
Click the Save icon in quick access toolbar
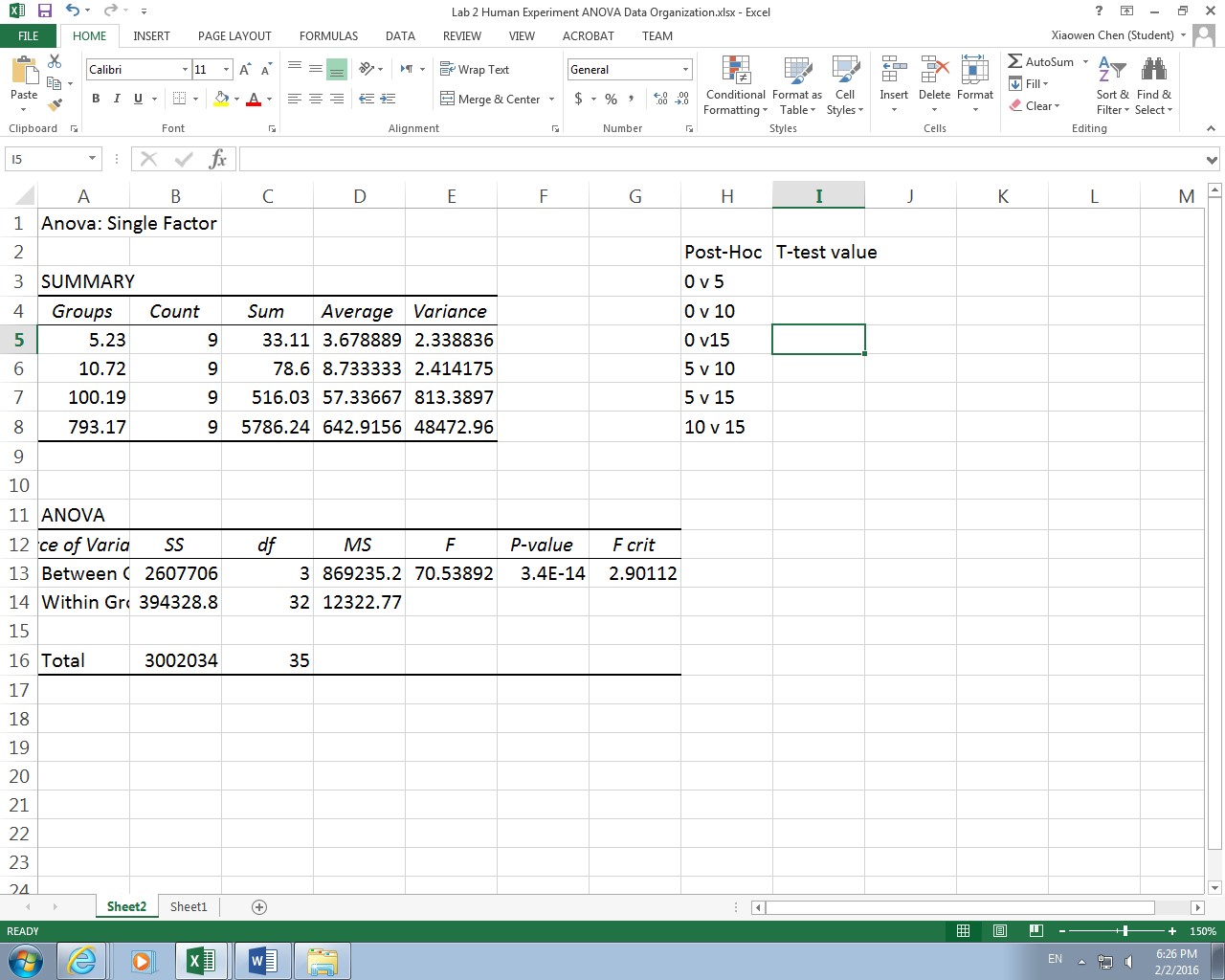pos(44,11)
